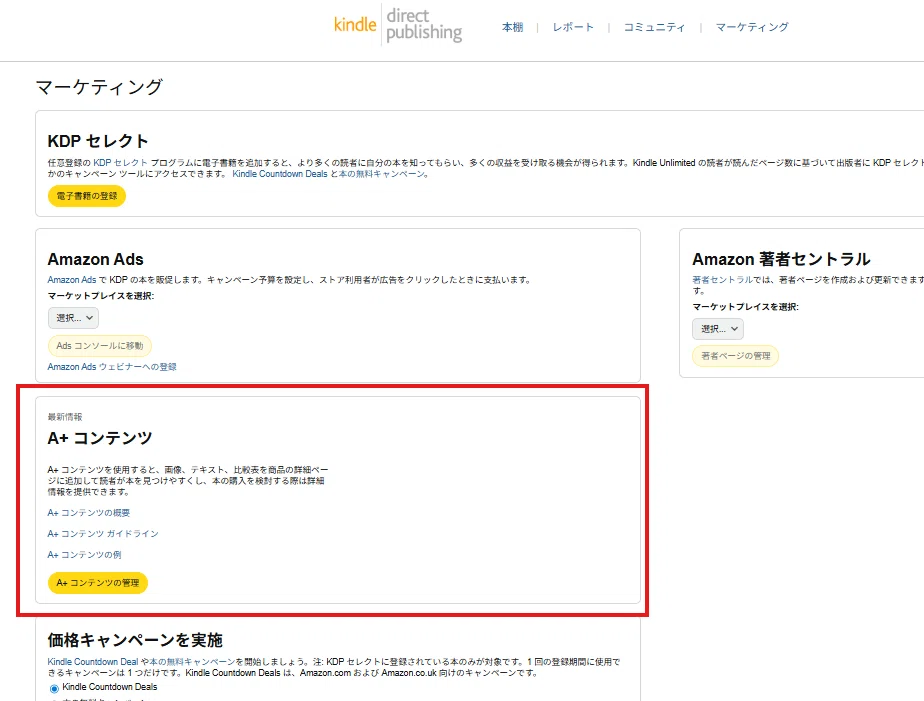Expand the Amazon Ads marketplace 選択 dropdown
This screenshot has width=924, height=701.
(x=73, y=318)
